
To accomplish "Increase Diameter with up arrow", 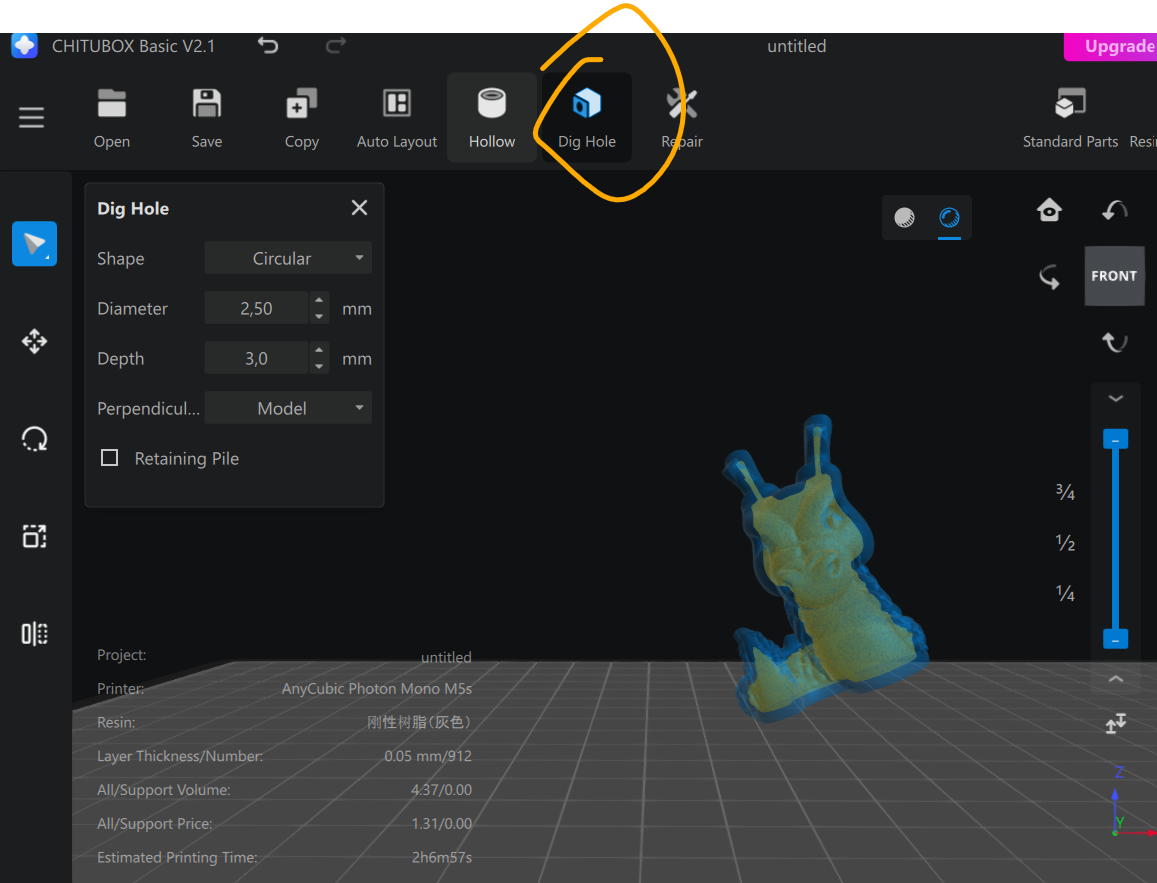I will coord(319,300).
